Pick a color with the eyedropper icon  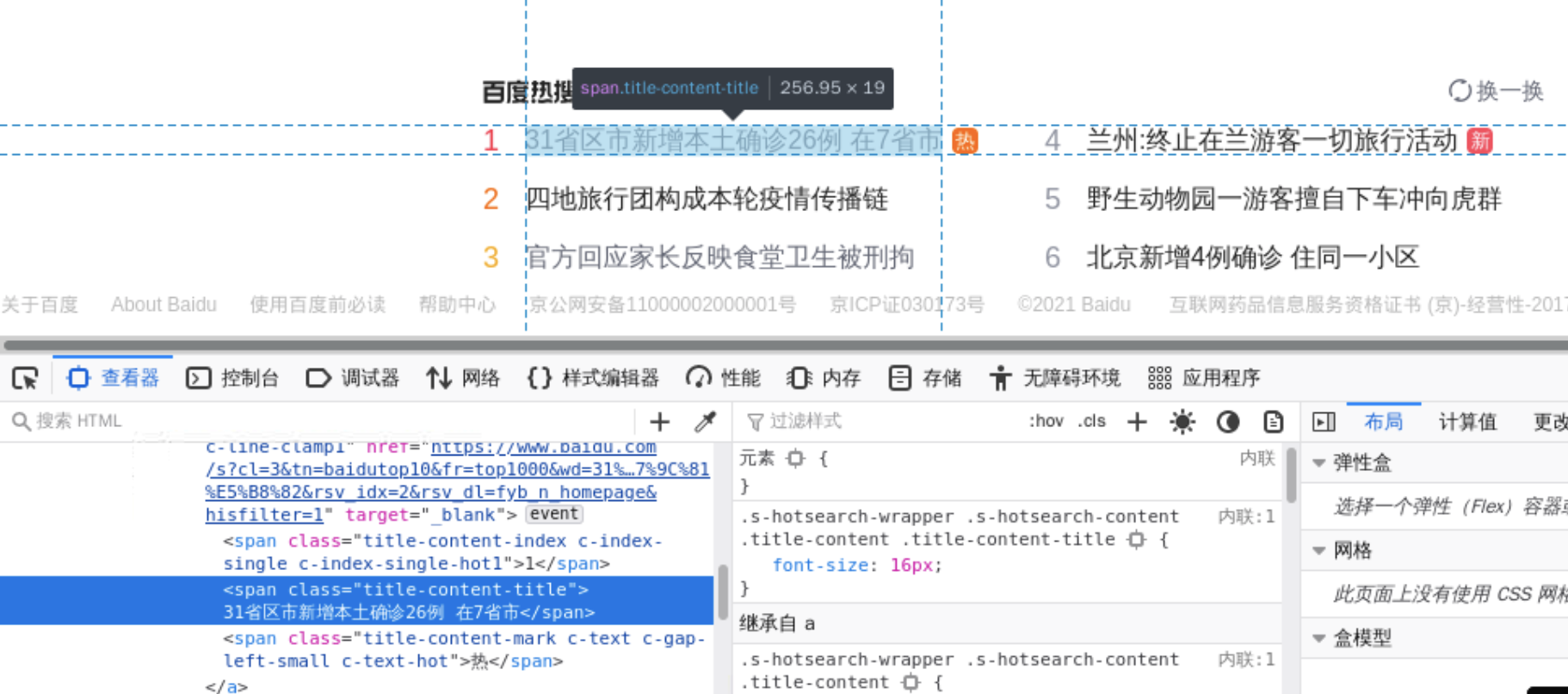pyautogui.click(x=706, y=421)
